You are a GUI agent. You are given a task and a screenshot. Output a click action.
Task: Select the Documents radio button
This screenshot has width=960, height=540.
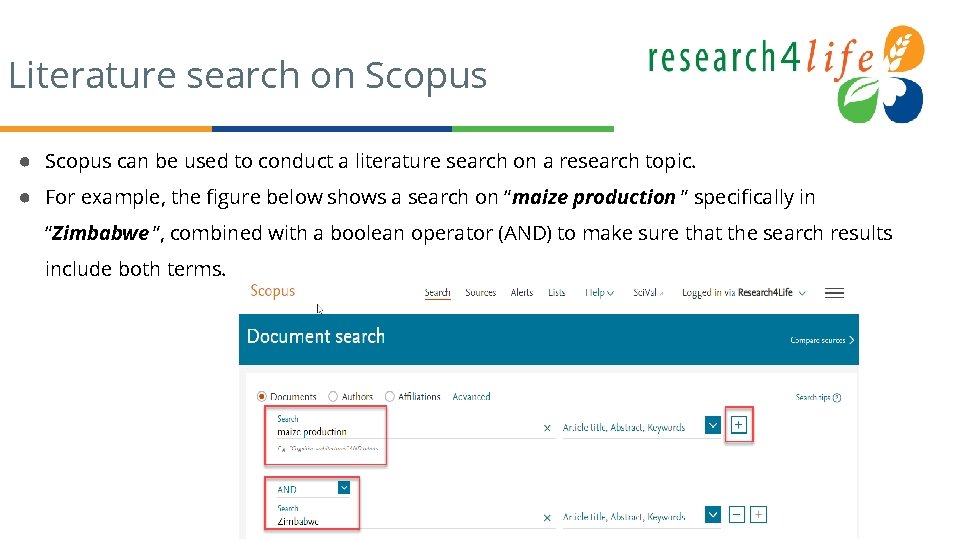tap(262, 397)
